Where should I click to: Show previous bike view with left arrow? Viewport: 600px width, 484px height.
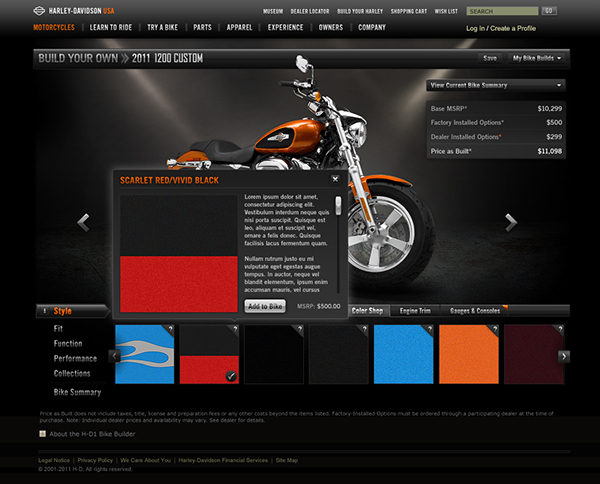[83, 222]
